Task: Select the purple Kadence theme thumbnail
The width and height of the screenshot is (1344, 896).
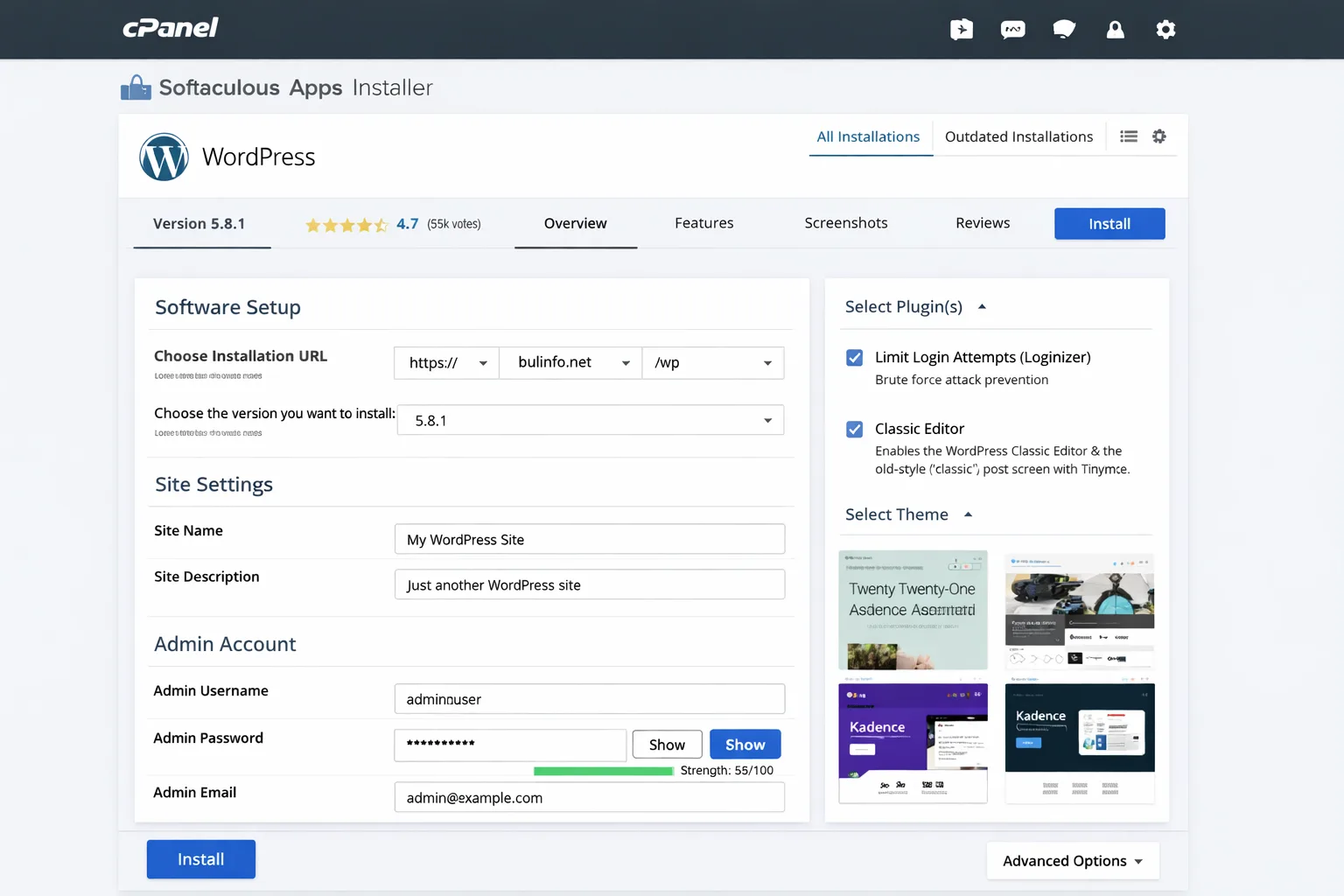Action: click(x=913, y=743)
